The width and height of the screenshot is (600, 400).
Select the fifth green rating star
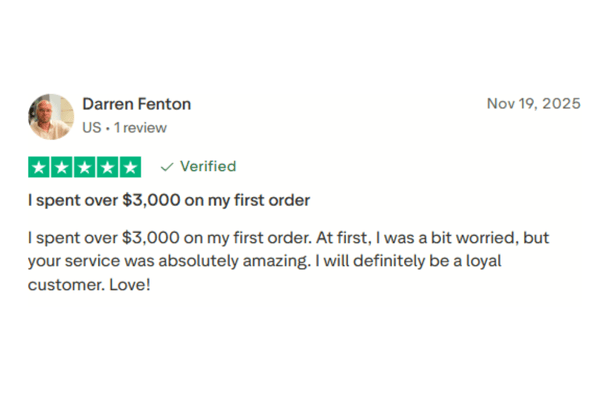pyautogui.click(x=129, y=167)
